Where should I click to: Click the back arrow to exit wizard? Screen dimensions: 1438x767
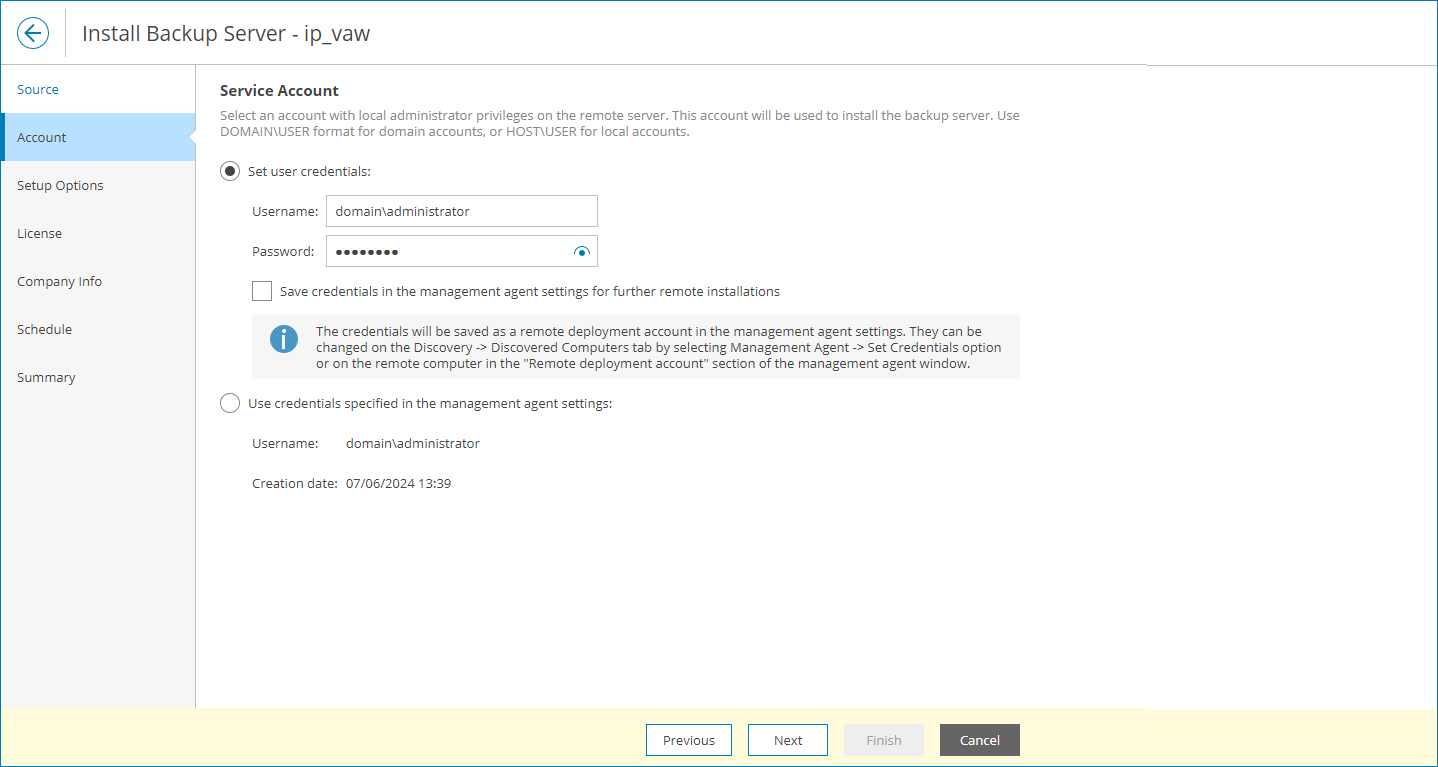[32, 32]
